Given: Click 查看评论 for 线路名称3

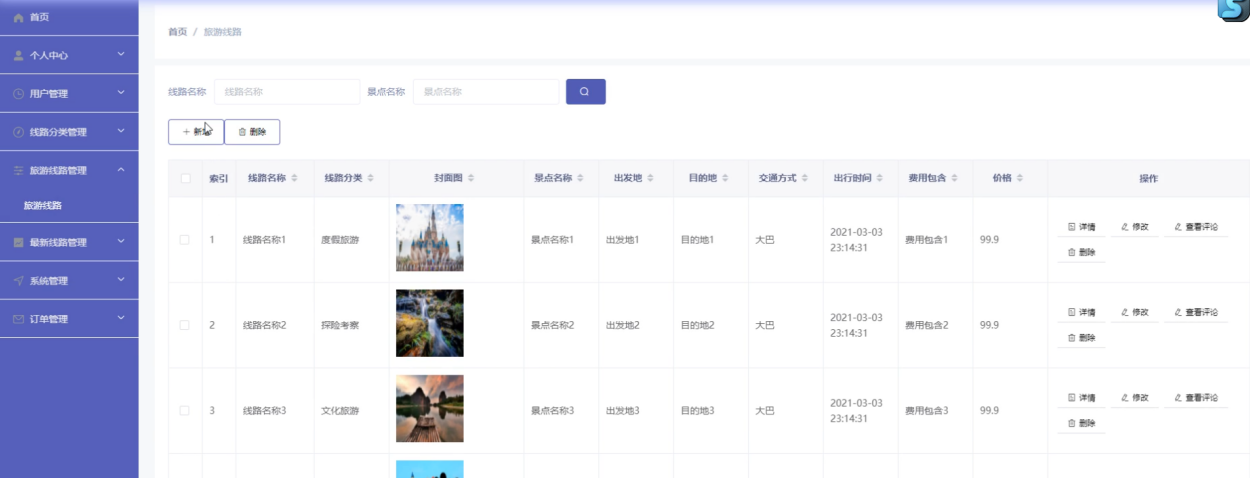Looking at the screenshot, I should (x=1196, y=398).
